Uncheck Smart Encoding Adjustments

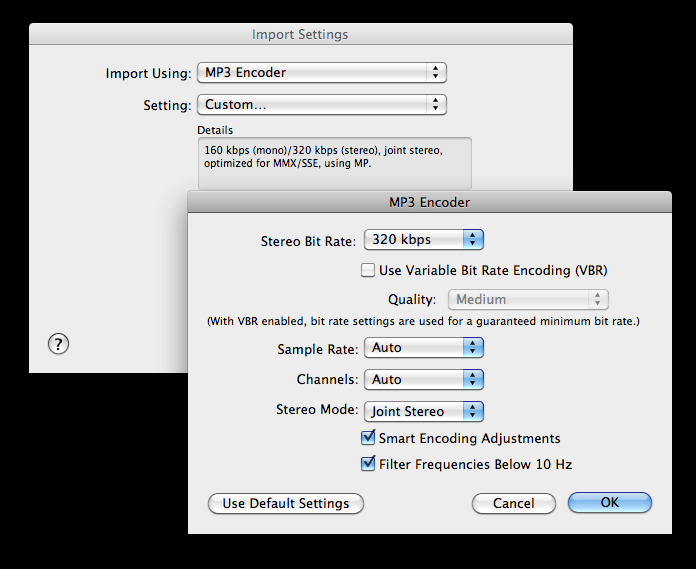[368, 438]
